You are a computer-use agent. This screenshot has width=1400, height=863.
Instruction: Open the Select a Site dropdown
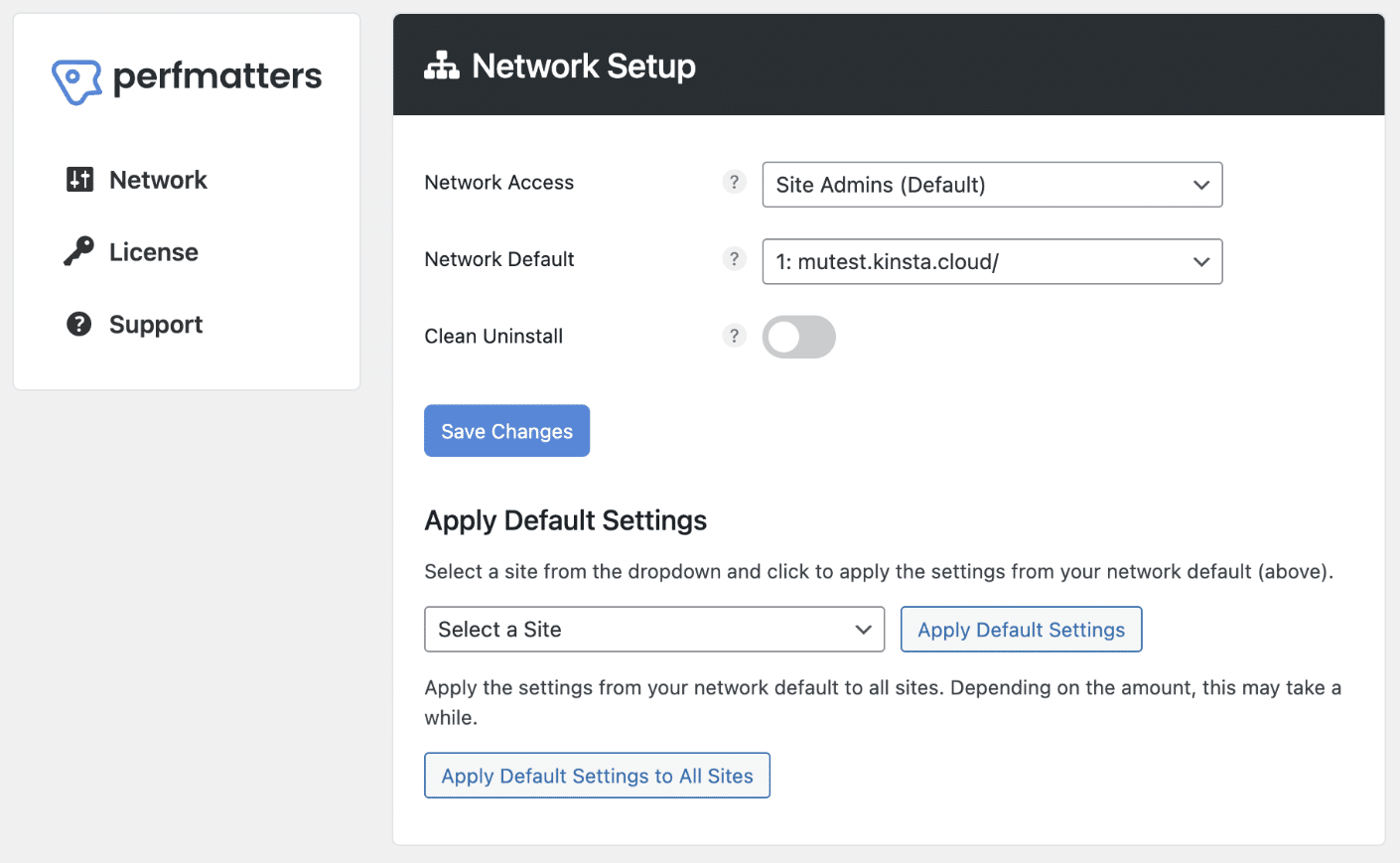point(653,630)
